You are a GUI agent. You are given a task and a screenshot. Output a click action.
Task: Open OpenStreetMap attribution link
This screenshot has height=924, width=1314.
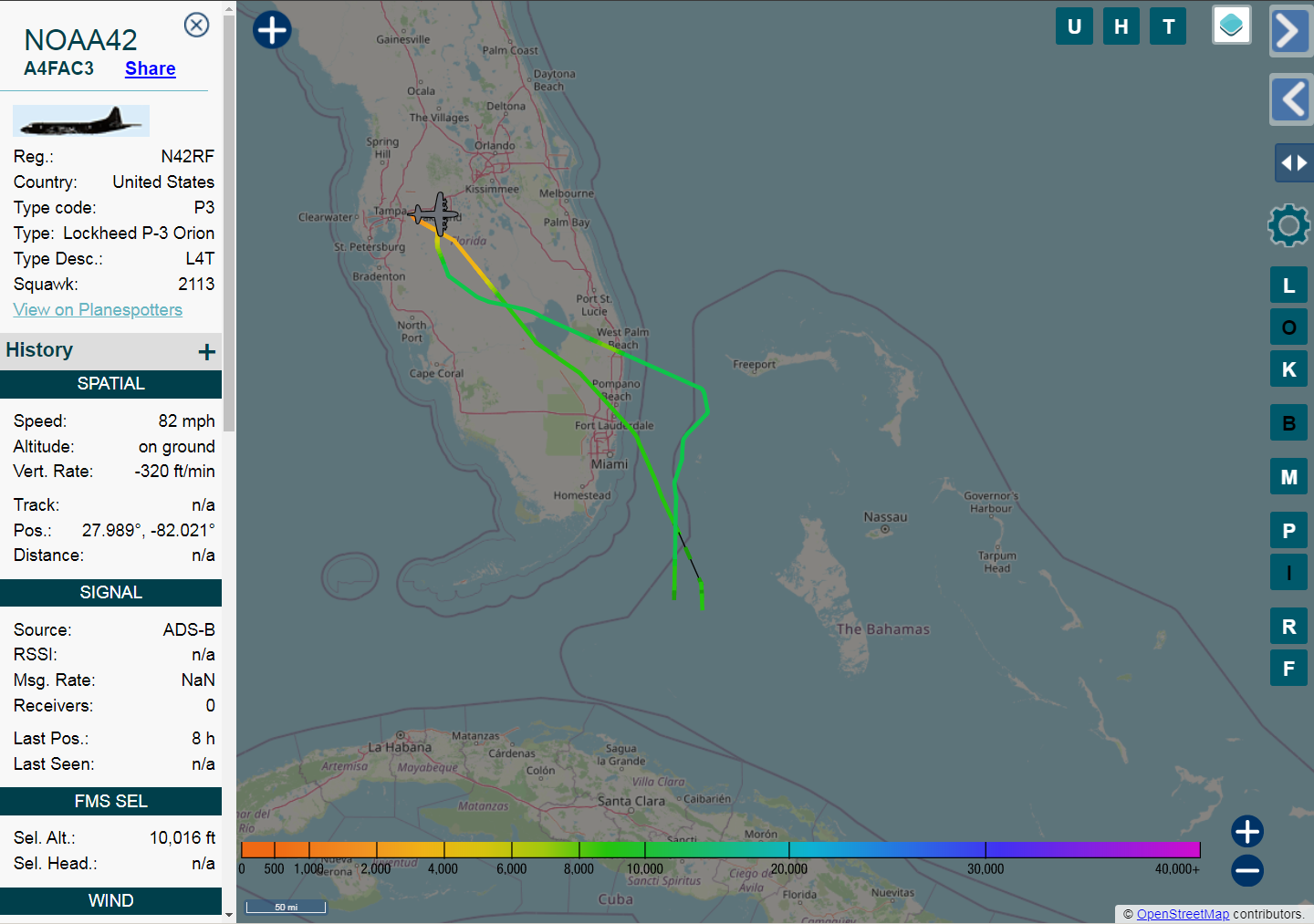(x=1183, y=914)
